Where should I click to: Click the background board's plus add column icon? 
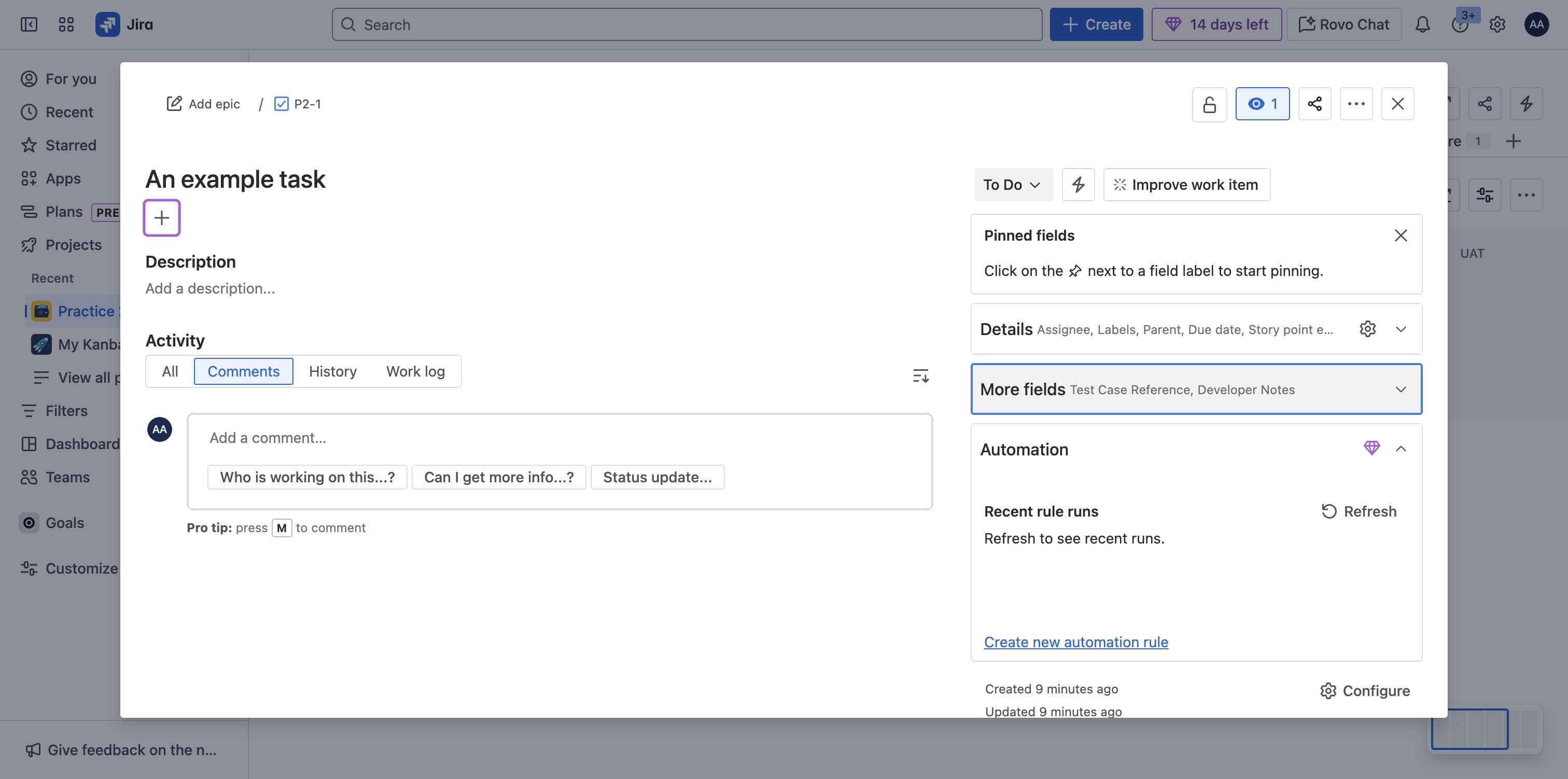tap(1513, 141)
